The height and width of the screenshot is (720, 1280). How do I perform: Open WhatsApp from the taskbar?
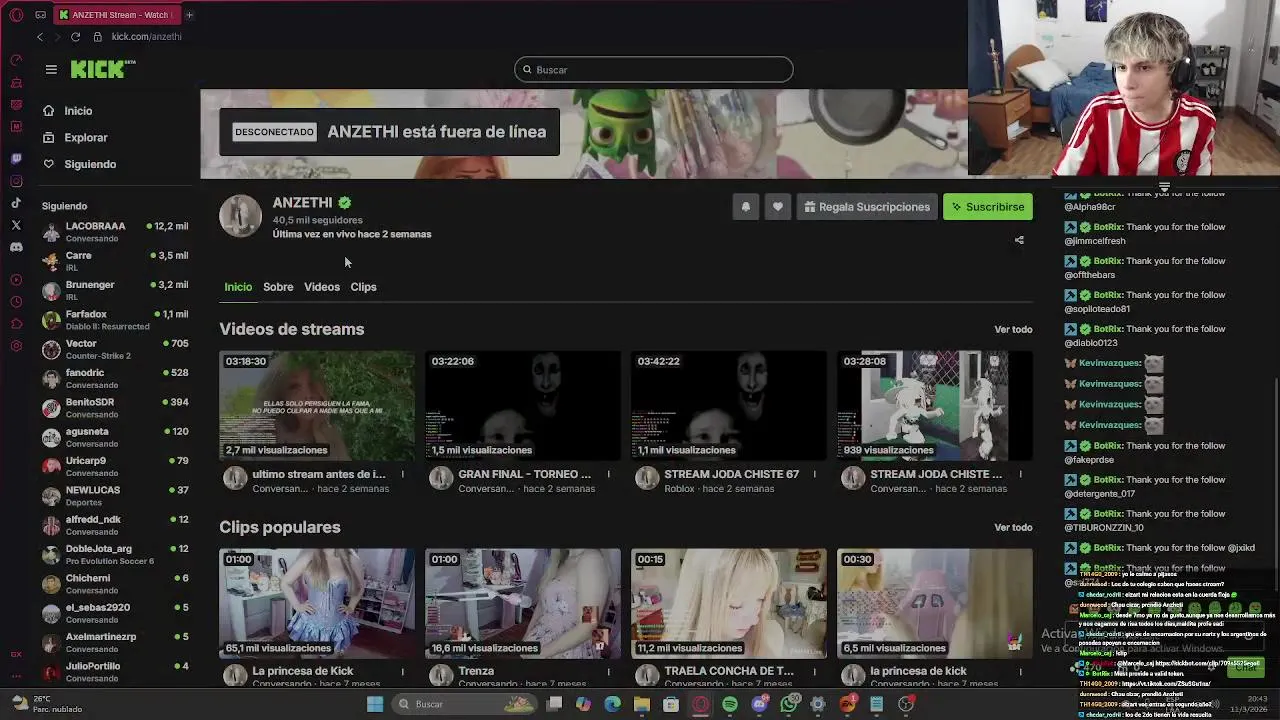[789, 704]
